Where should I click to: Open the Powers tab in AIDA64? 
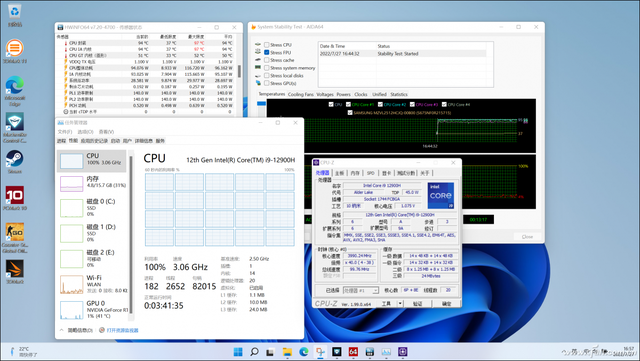[344, 94]
